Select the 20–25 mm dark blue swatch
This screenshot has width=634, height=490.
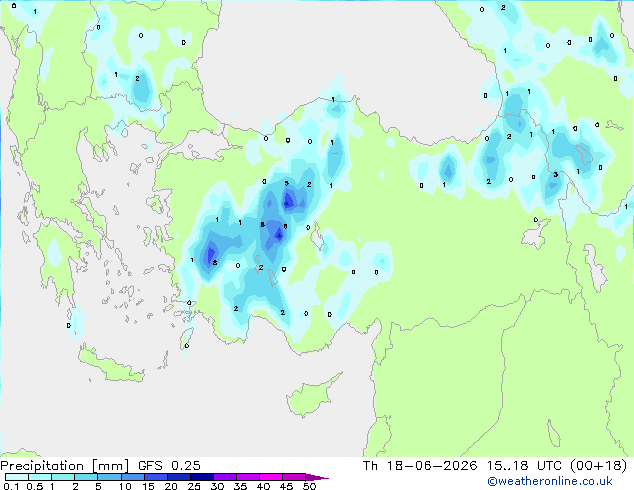[x=178, y=477]
